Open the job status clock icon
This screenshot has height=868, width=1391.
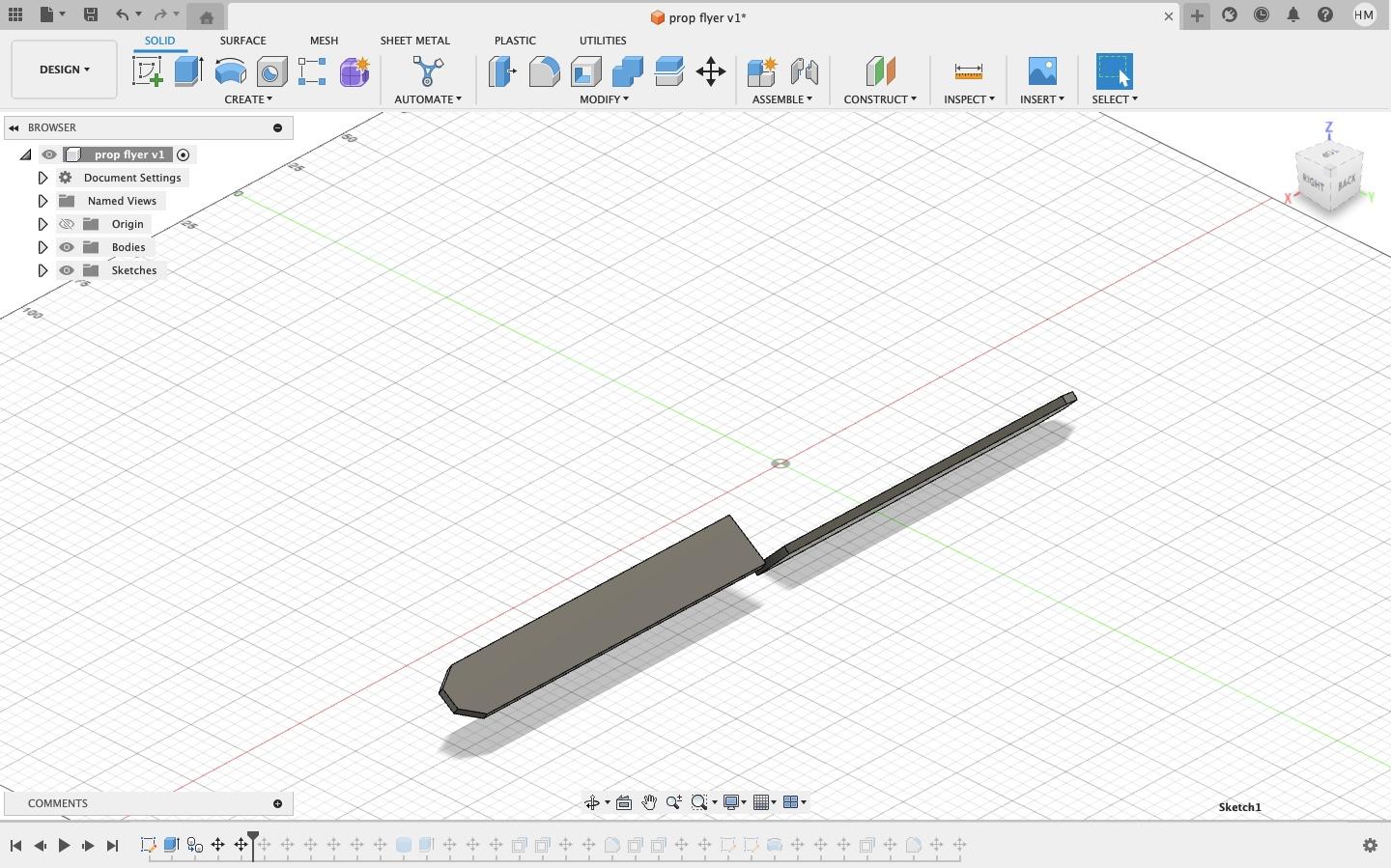pyautogui.click(x=1262, y=15)
